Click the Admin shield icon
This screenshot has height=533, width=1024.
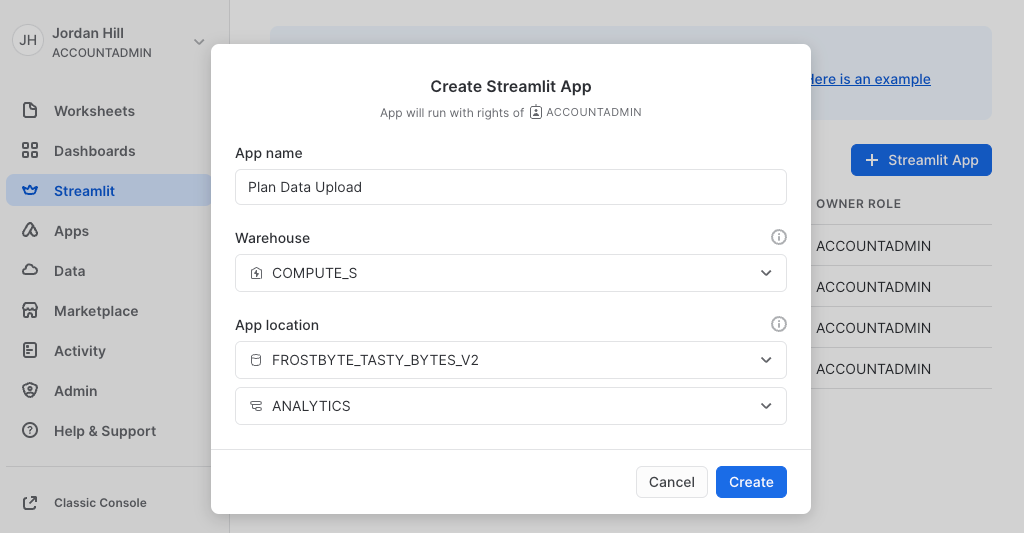pos(30,391)
